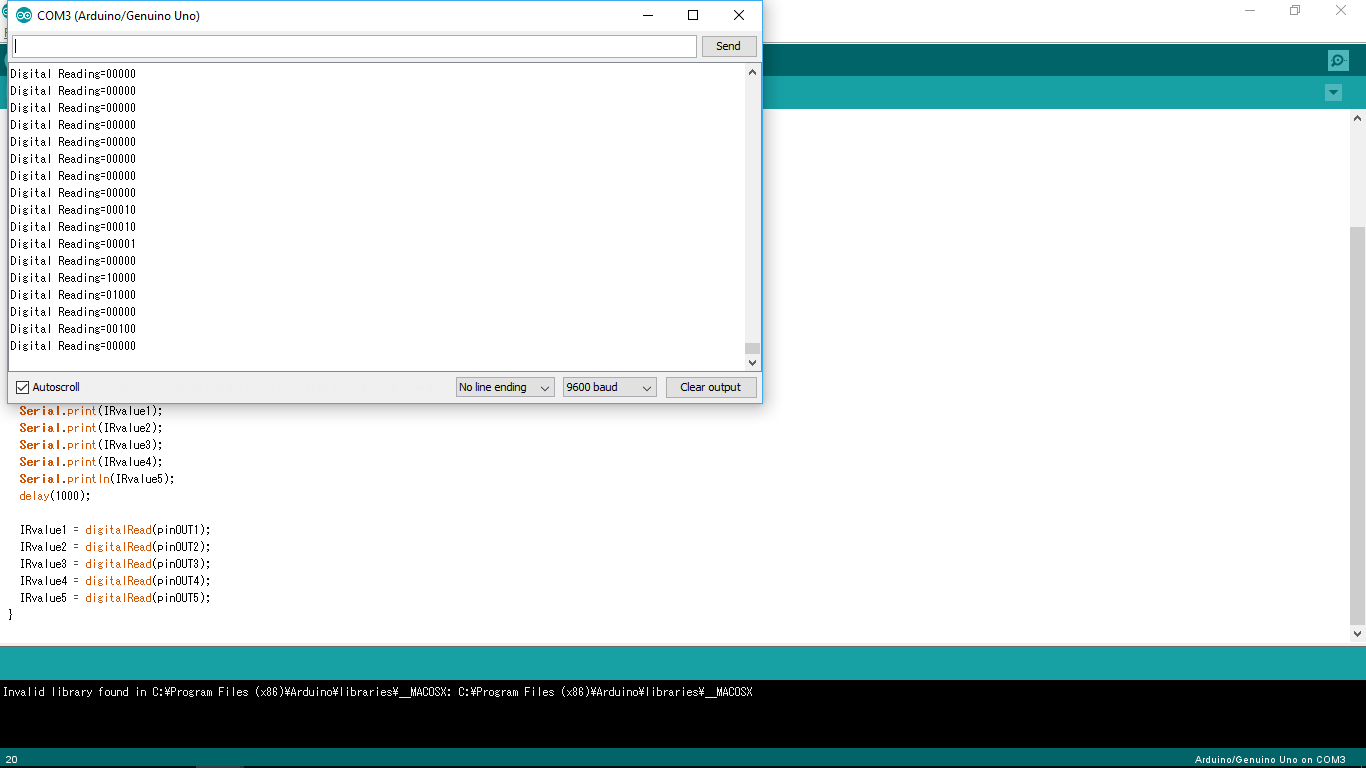Select the line Digital Reading=00001
The width and height of the screenshot is (1366, 768).
[x=73, y=244]
